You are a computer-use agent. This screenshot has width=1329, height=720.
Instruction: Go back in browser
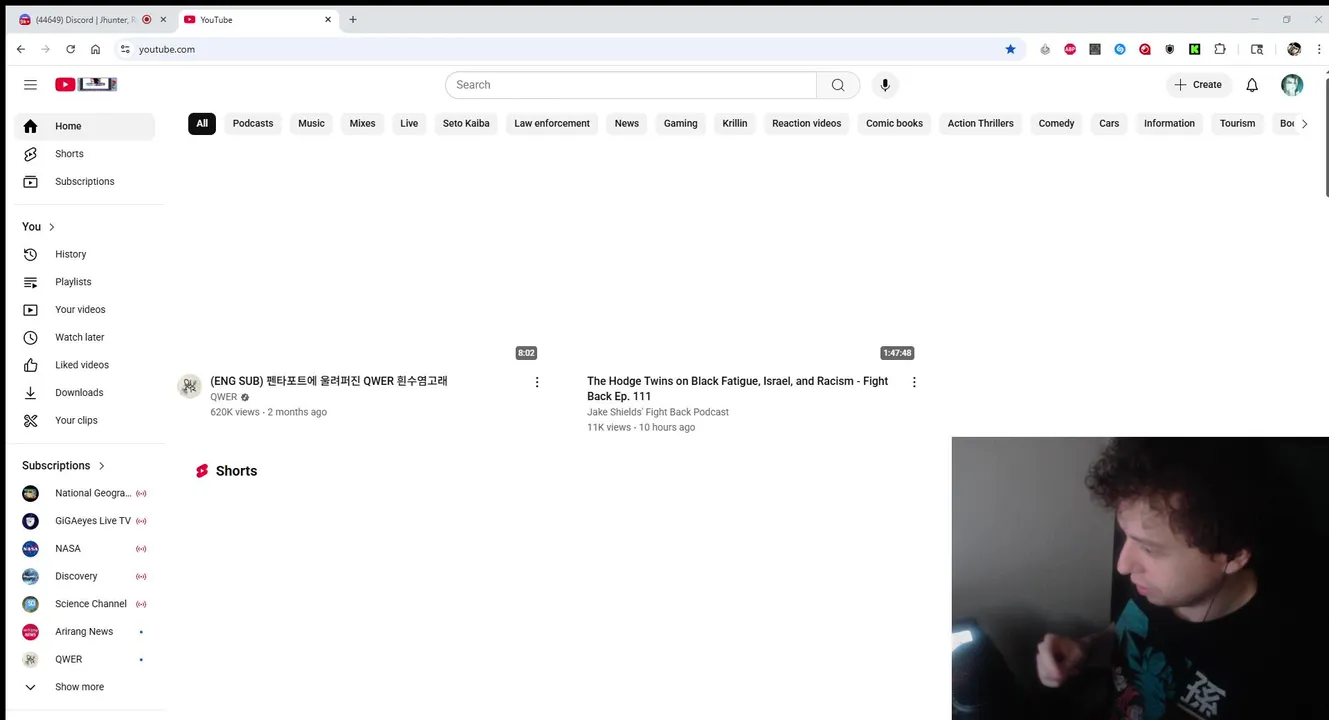tap(21, 49)
